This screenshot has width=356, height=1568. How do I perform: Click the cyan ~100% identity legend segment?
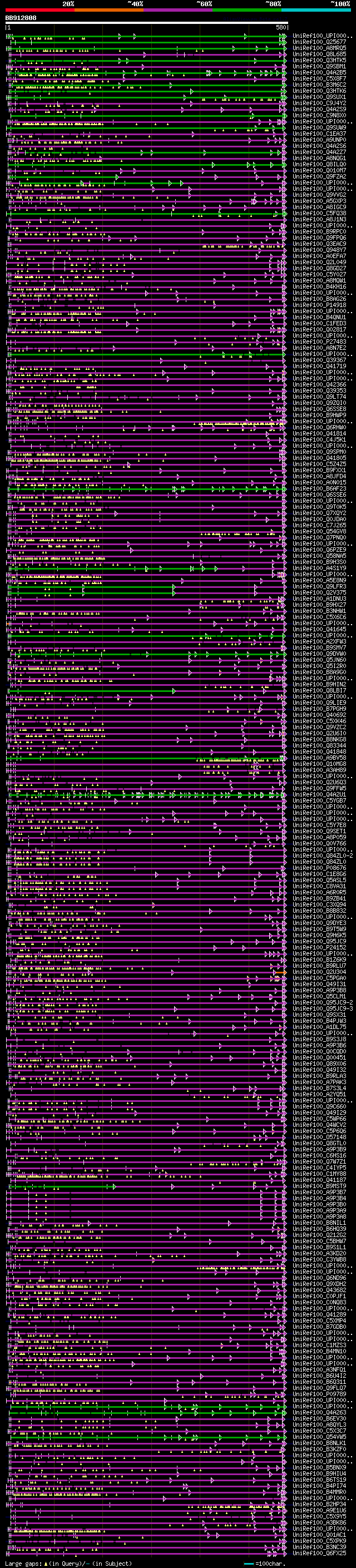pyautogui.click(x=317, y=10)
